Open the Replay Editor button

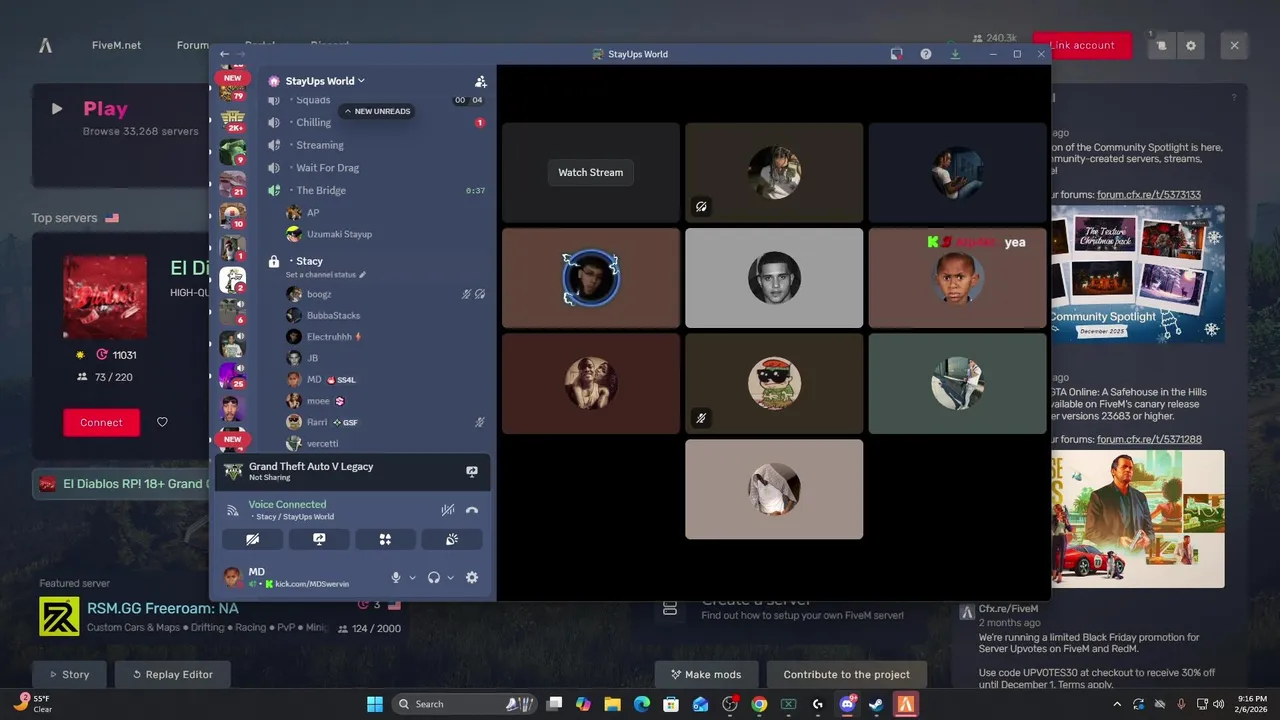click(x=172, y=674)
